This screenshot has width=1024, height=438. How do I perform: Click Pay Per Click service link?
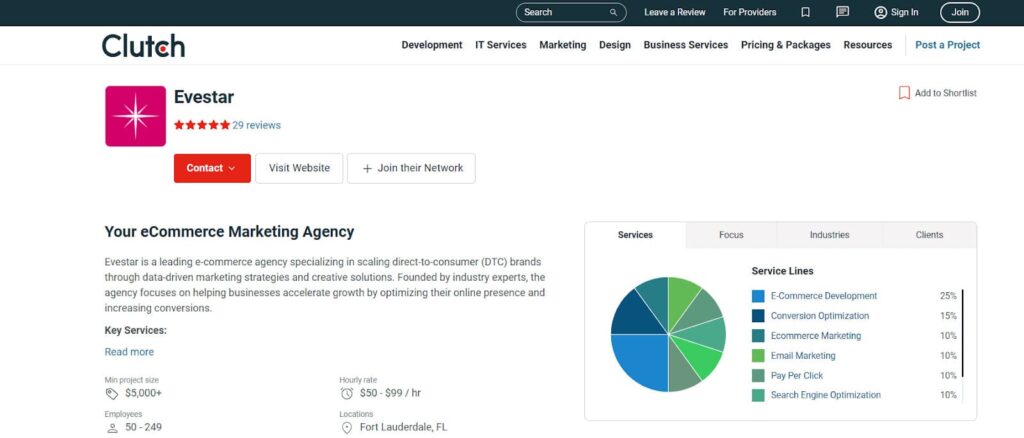click(x=797, y=376)
